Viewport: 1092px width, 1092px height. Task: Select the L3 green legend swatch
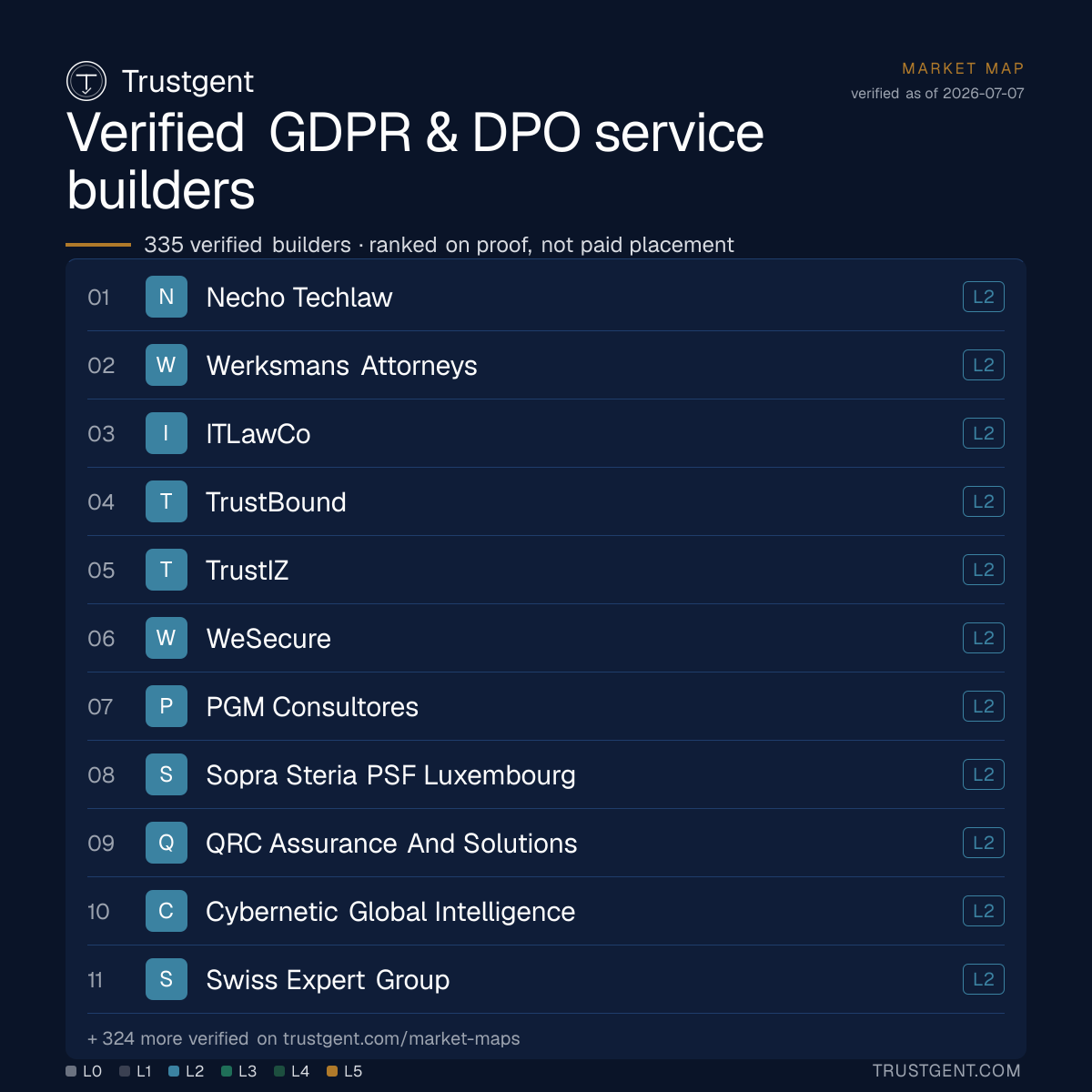[227, 1071]
